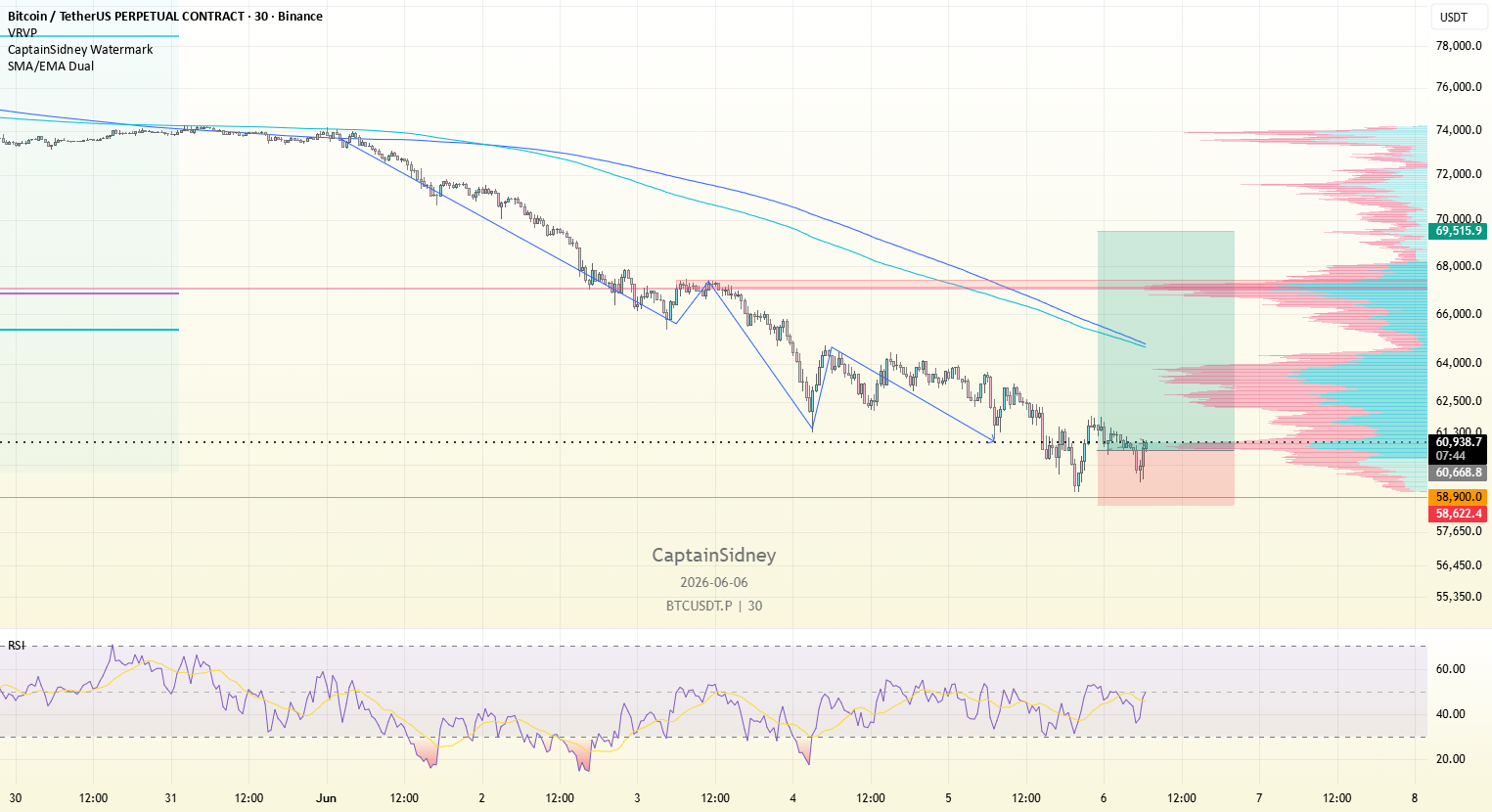The width and height of the screenshot is (1492, 812).
Task: Click the RSI 60.00 scale label
Action: click(1451, 669)
